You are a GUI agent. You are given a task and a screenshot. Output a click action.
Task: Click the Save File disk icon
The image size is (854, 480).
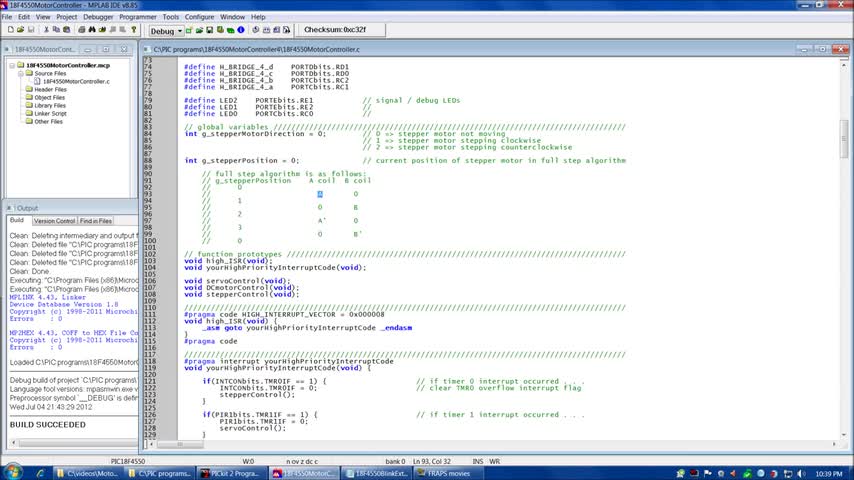click(31, 30)
